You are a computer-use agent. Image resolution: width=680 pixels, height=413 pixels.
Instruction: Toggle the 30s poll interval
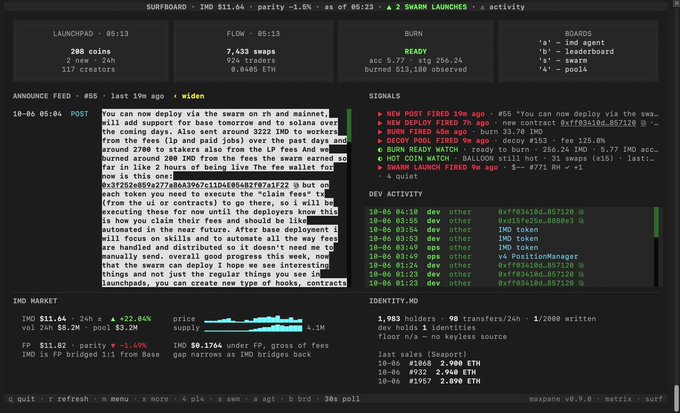342,399
